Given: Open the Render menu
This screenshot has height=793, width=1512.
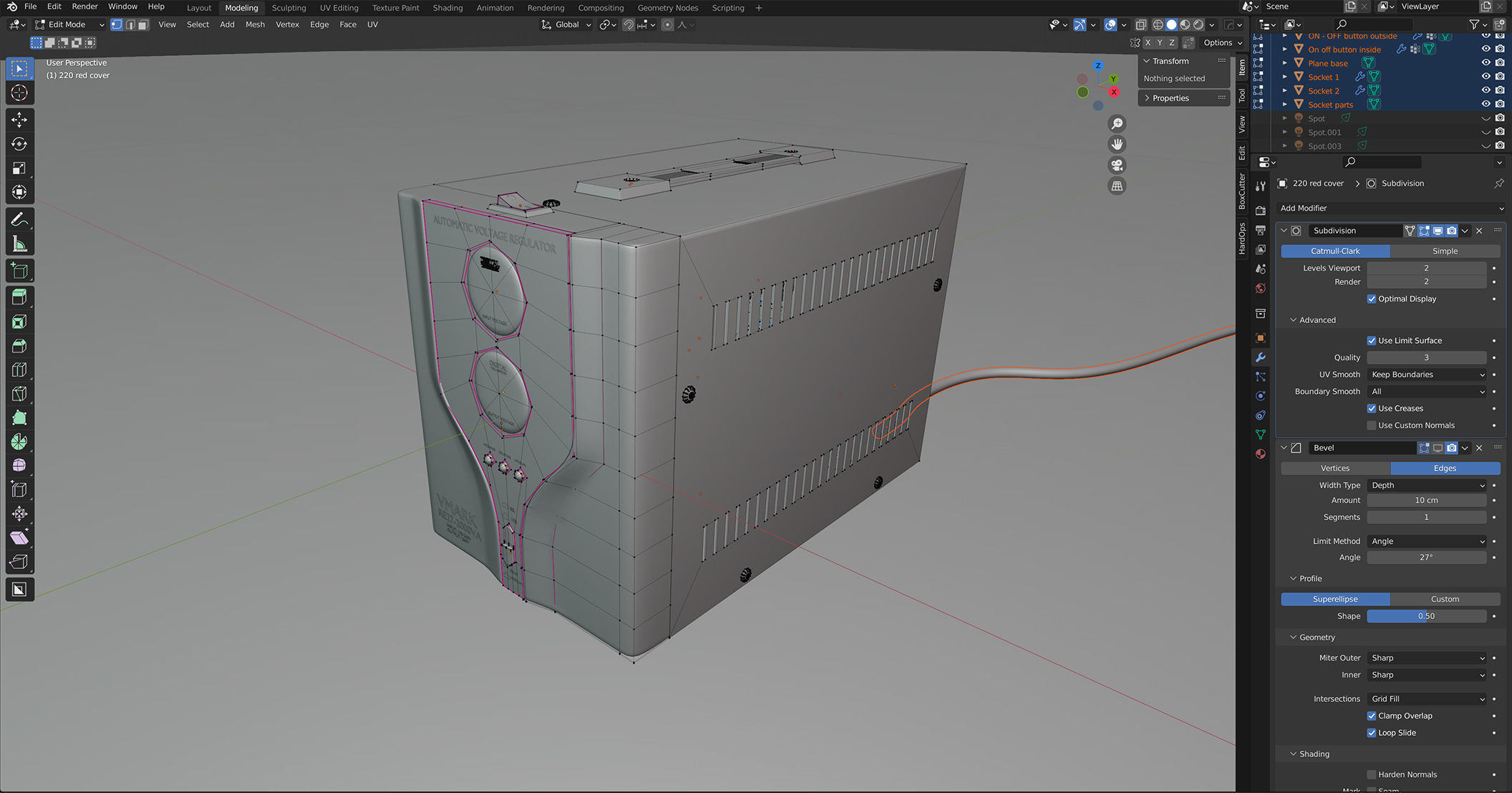Looking at the screenshot, I should tap(85, 6).
